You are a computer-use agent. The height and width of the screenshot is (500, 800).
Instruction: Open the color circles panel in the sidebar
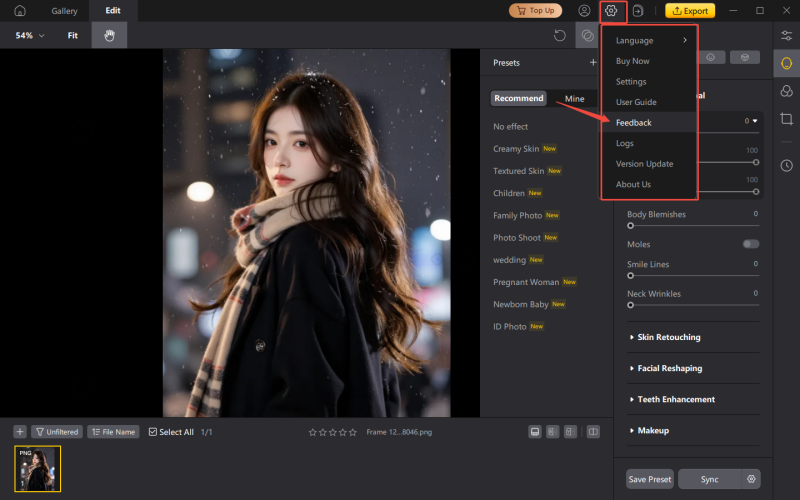[x=787, y=91]
